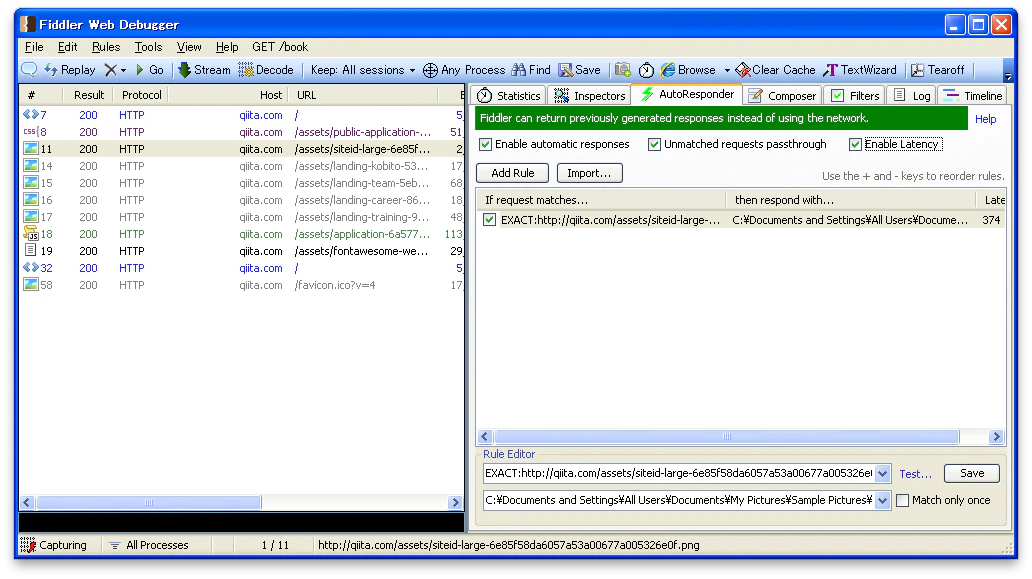Open the Edit menu
Viewport: 1032px width, 579px height.
coord(67,47)
